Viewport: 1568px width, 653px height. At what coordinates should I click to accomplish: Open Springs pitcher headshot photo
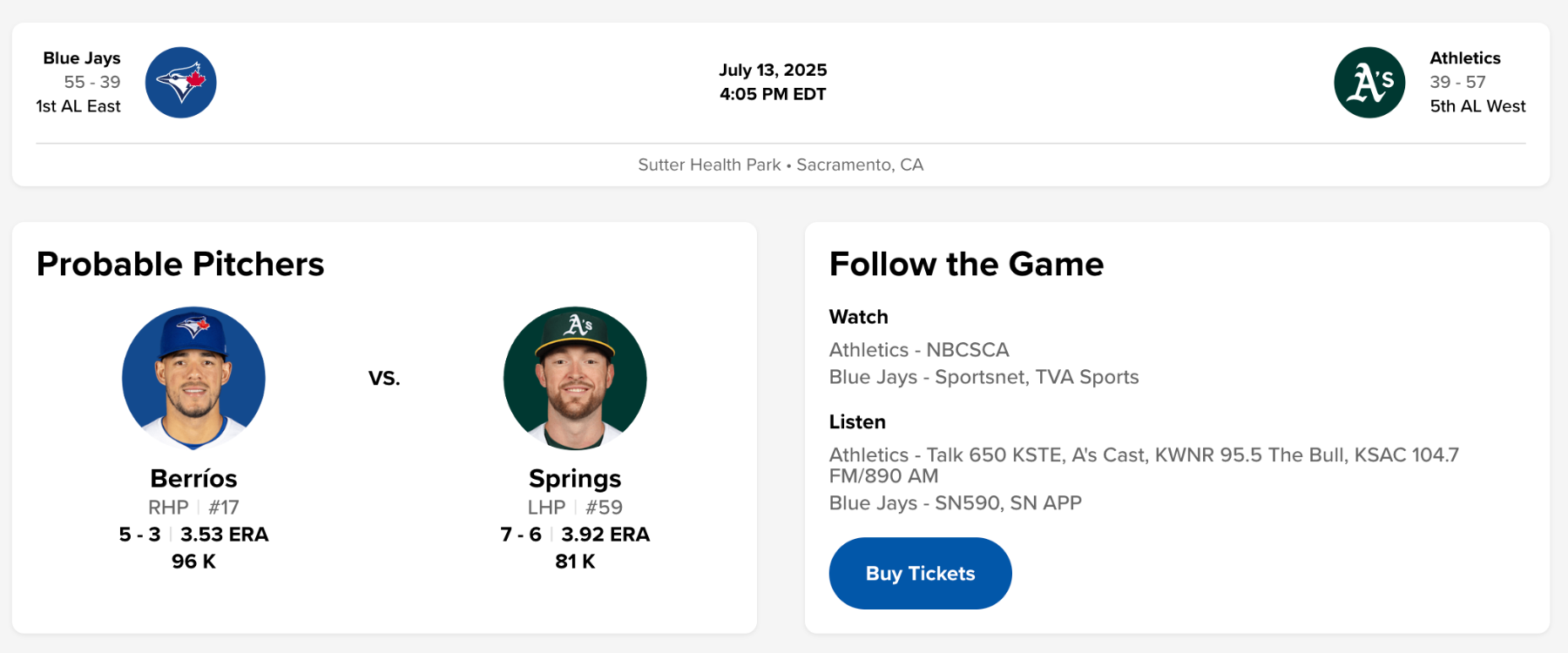point(575,378)
